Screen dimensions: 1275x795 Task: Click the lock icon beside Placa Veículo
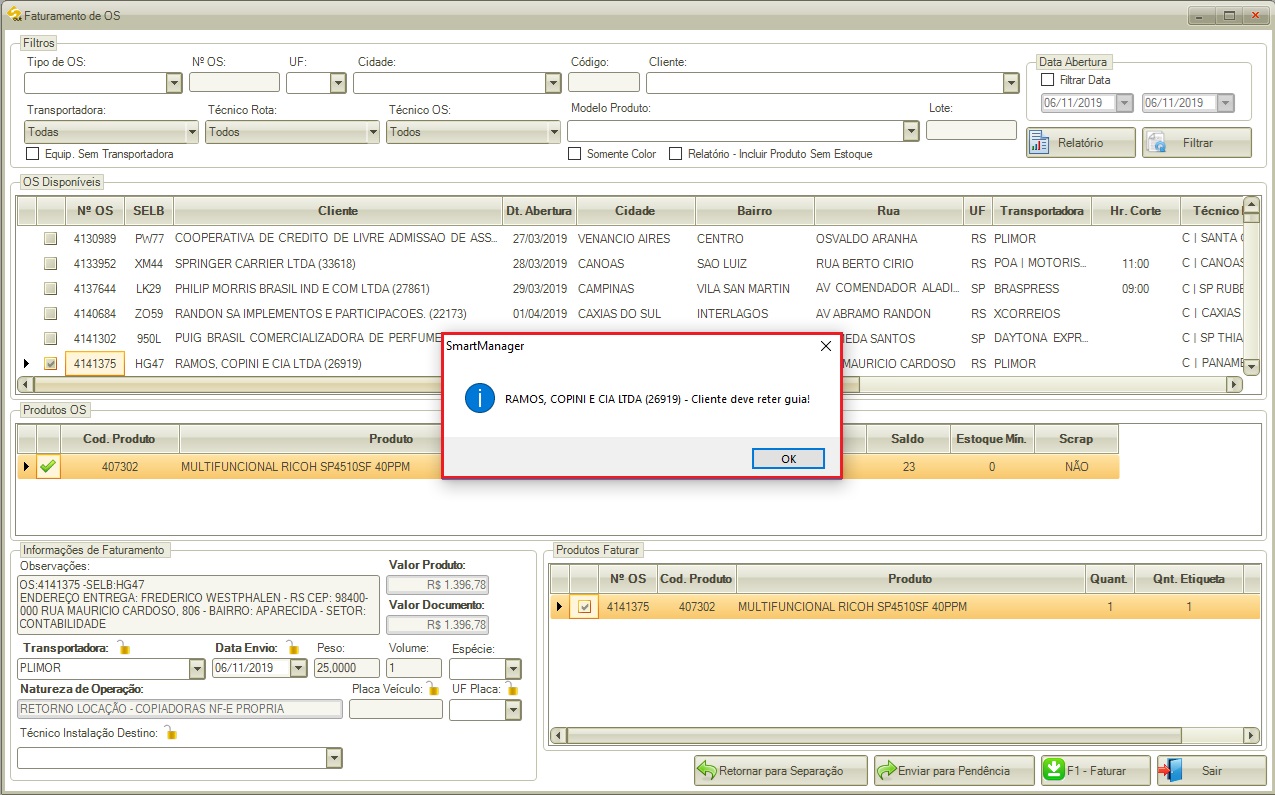(x=433, y=688)
